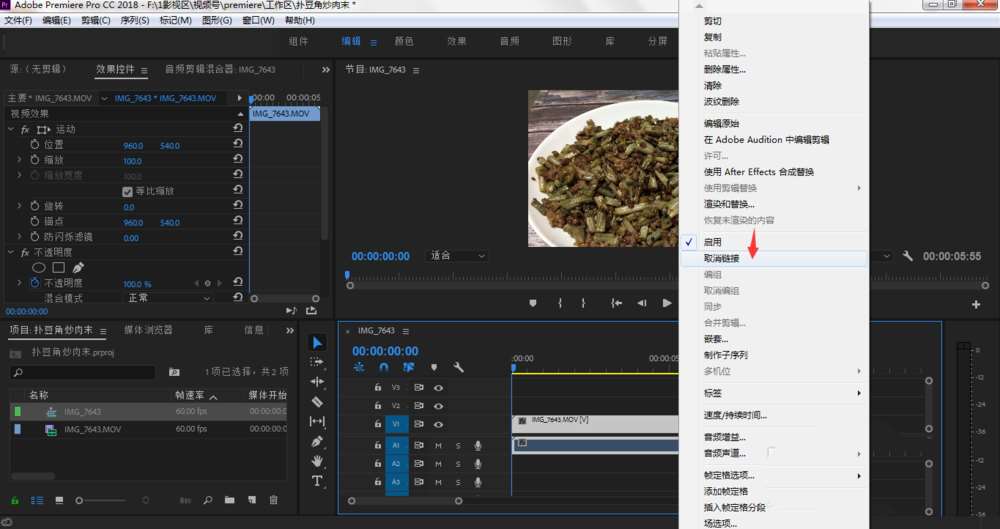This screenshot has width=1000, height=529.
Task: Collapse the 运动 motion effect group
Action: pyautogui.click(x=12, y=129)
